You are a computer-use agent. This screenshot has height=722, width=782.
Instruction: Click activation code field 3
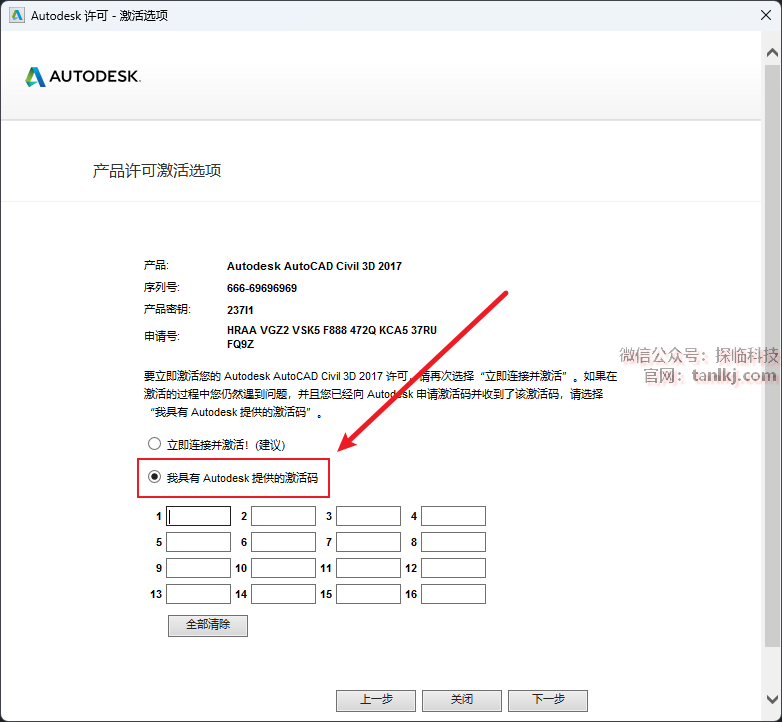coord(369,516)
